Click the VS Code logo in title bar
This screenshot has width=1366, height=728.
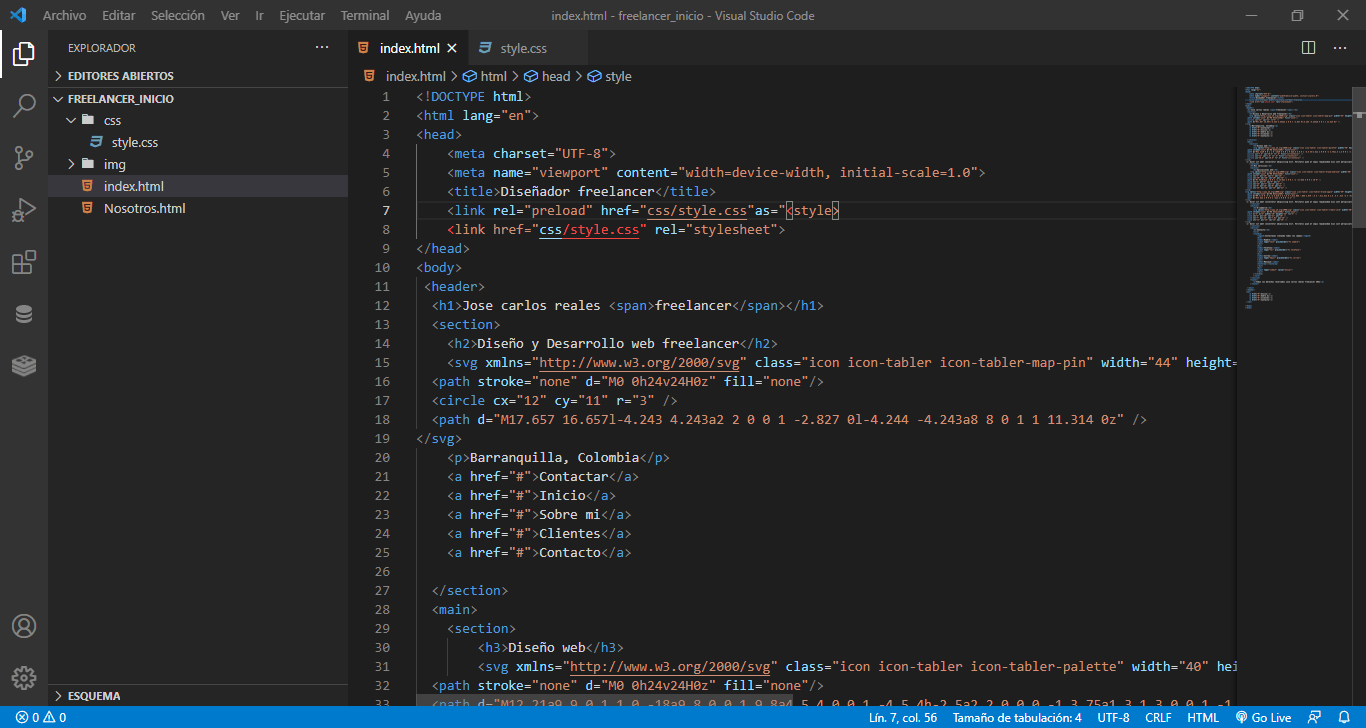pos(18,15)
